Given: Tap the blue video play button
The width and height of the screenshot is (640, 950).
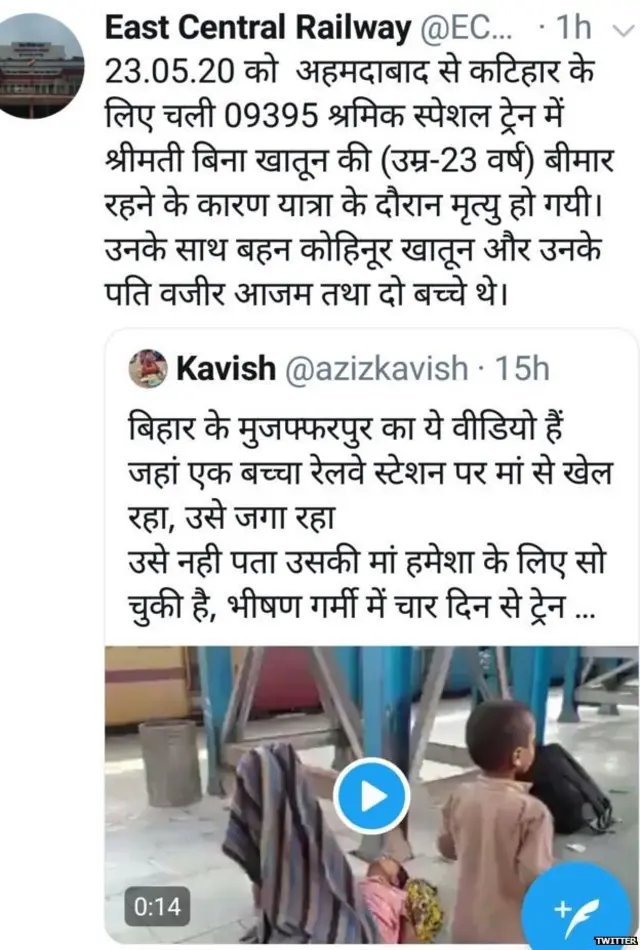Looking at the screenshot, I should point(372,796).
